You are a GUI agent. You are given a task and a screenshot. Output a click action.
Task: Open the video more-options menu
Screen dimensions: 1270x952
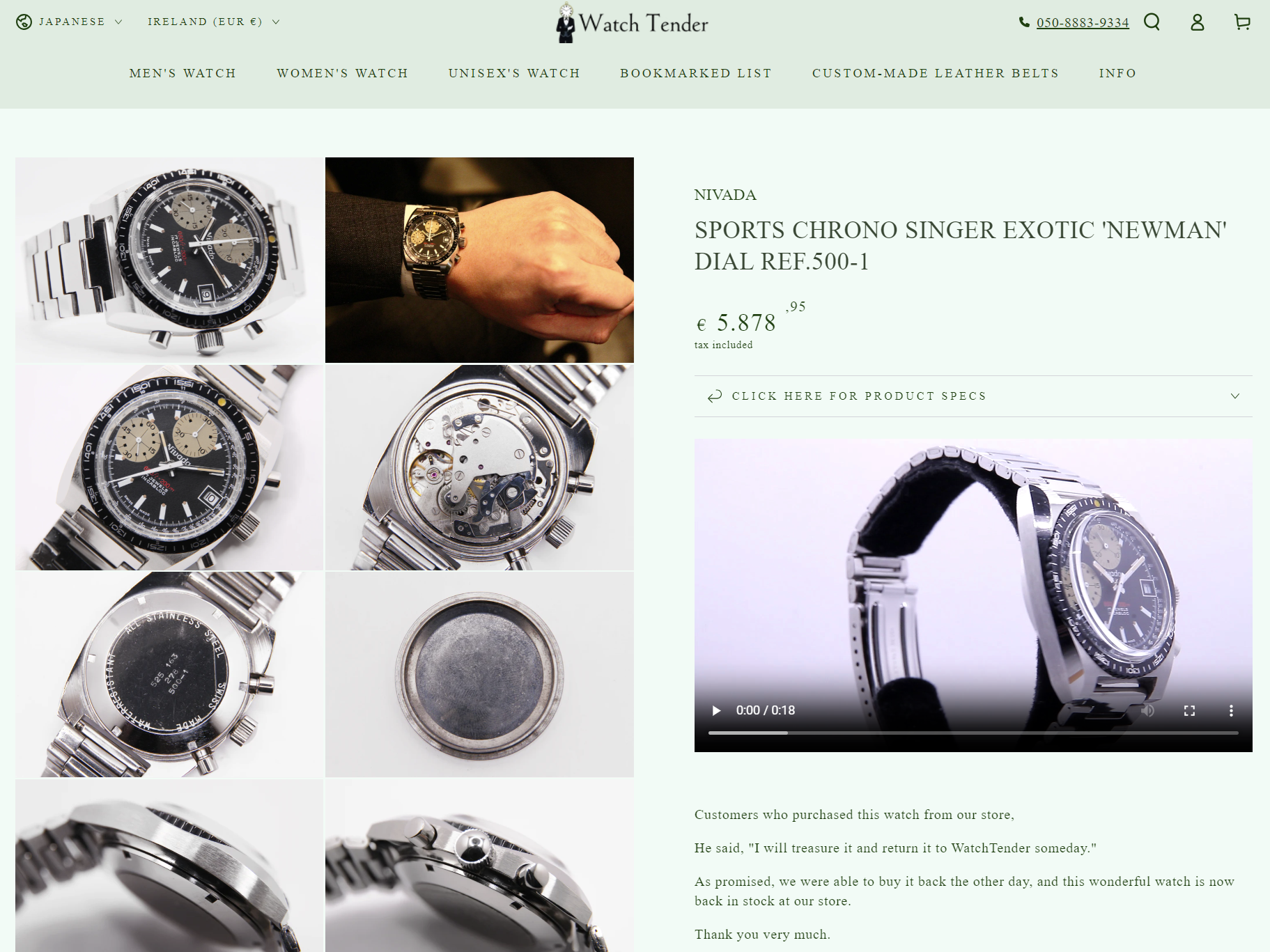1231,710
